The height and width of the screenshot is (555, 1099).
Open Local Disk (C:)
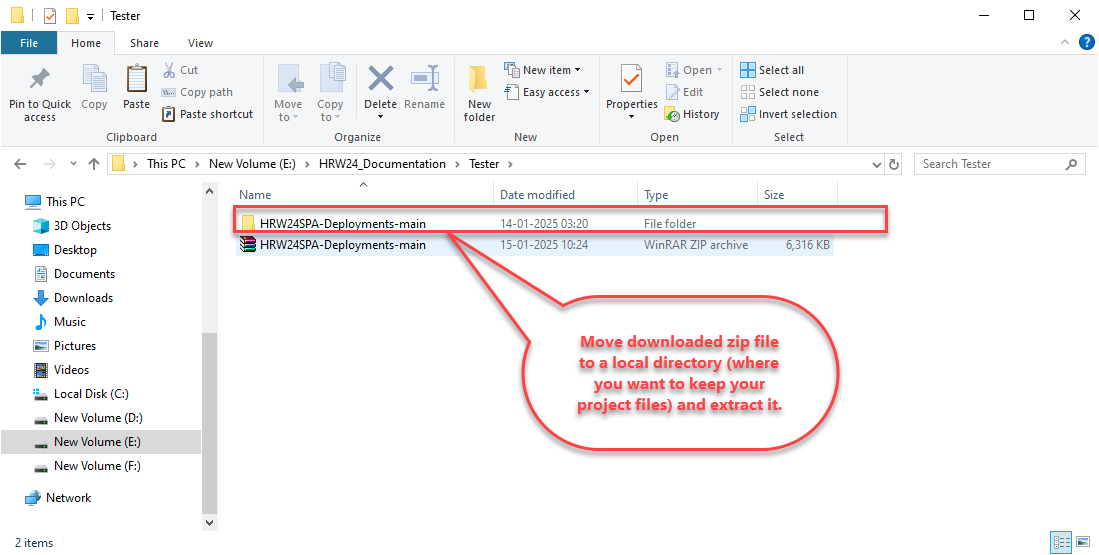point(81,394)
